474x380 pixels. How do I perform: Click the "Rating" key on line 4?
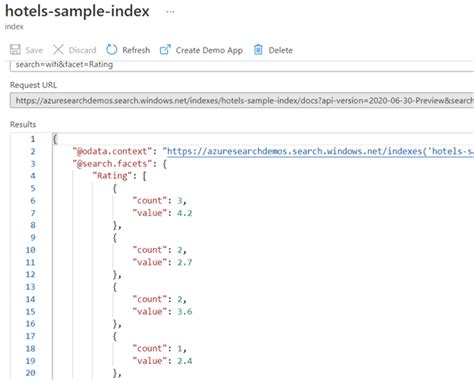click(112, 176)
